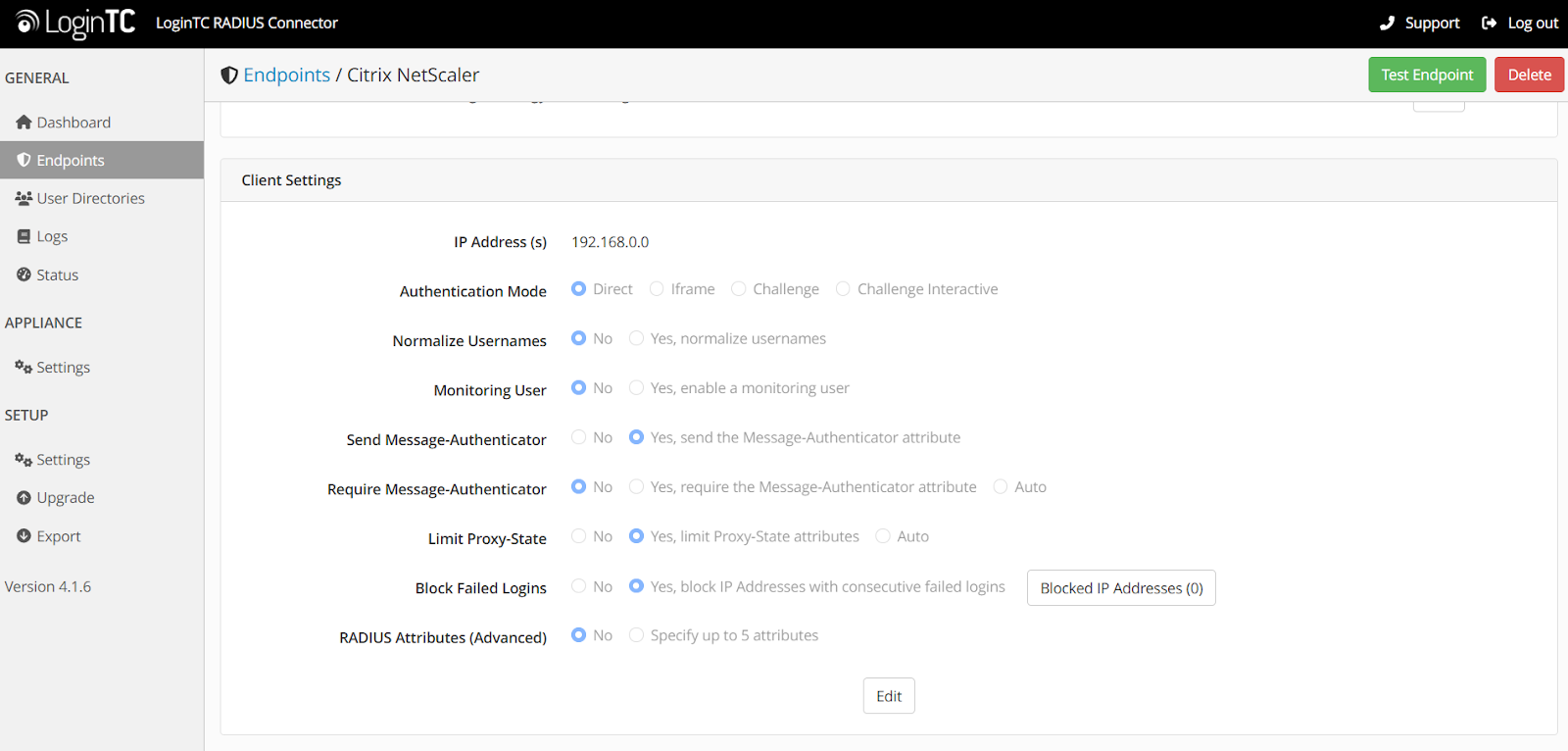Click the Export arrow-down icon
Viewport: 1568px width, 751px height.
[24, 536]
